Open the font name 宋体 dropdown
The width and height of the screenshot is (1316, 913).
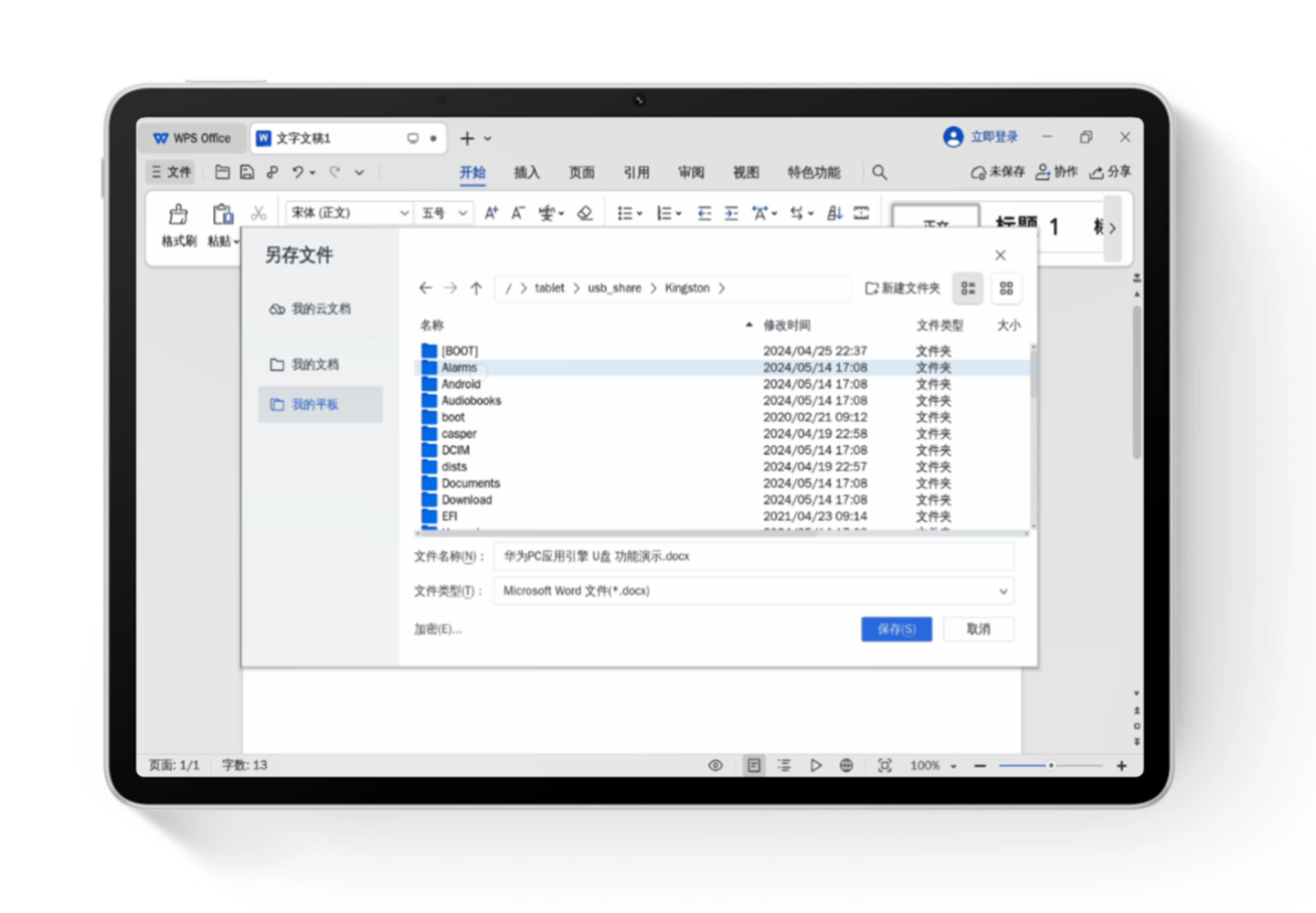pos(403,213)
